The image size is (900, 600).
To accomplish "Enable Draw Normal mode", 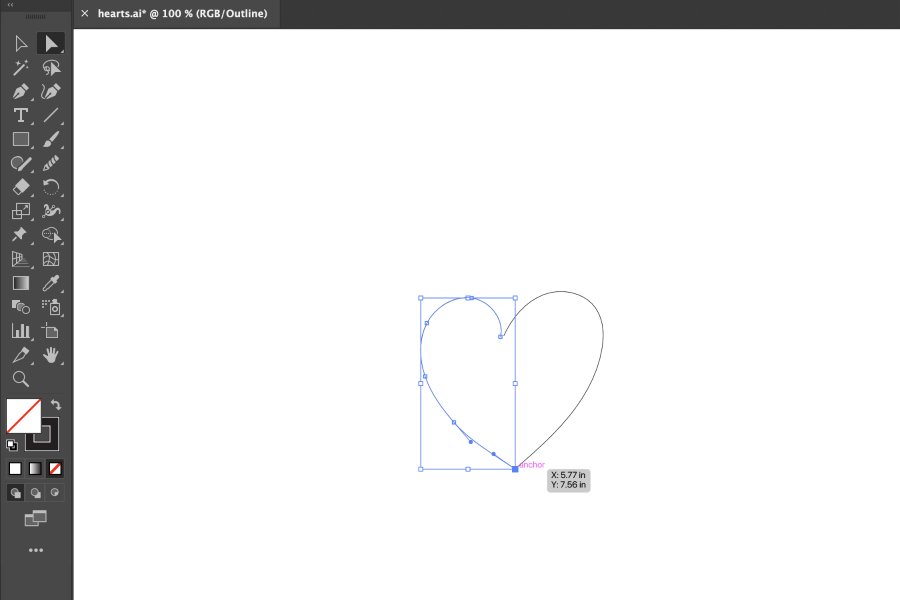I will [15, 493].
